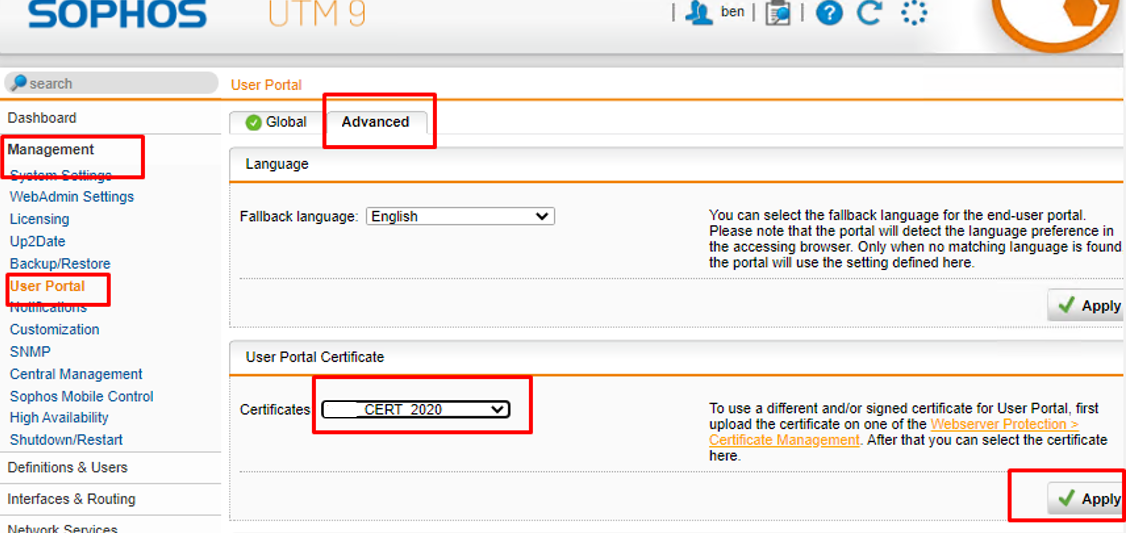The image size is (1129, 533).
Task: Open the clipboard log icon in header
Action: click(x=778, y=13)
